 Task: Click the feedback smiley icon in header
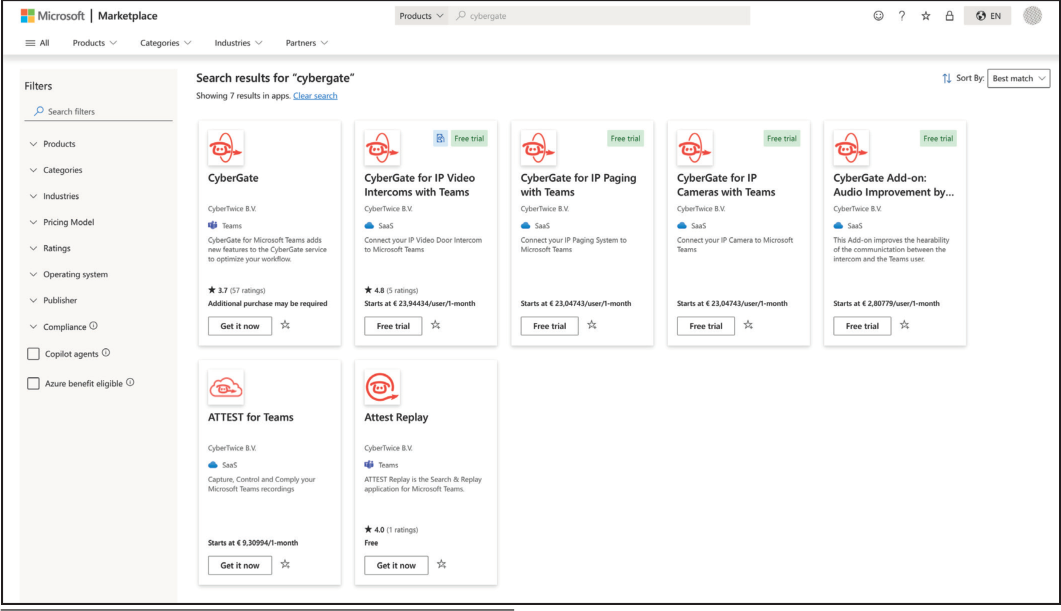878,16
